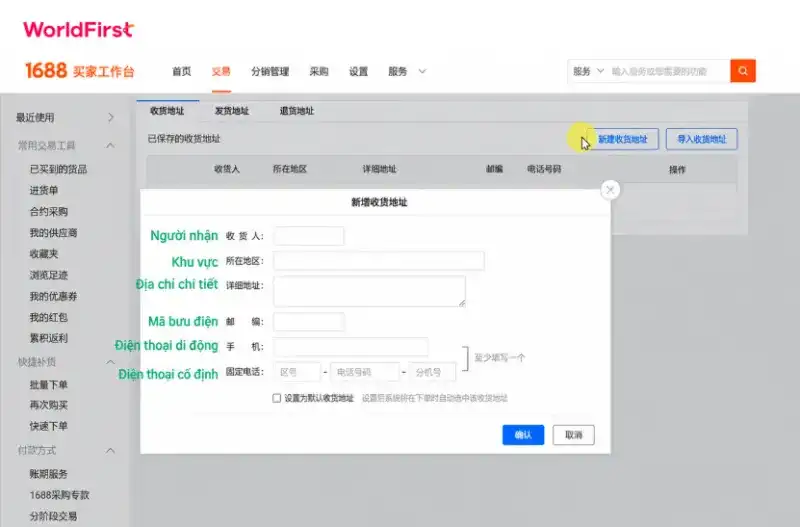The height and width of the screenshot is (527, 800).
Task: Open the 设置 navigation item
Action: [358, 71]
